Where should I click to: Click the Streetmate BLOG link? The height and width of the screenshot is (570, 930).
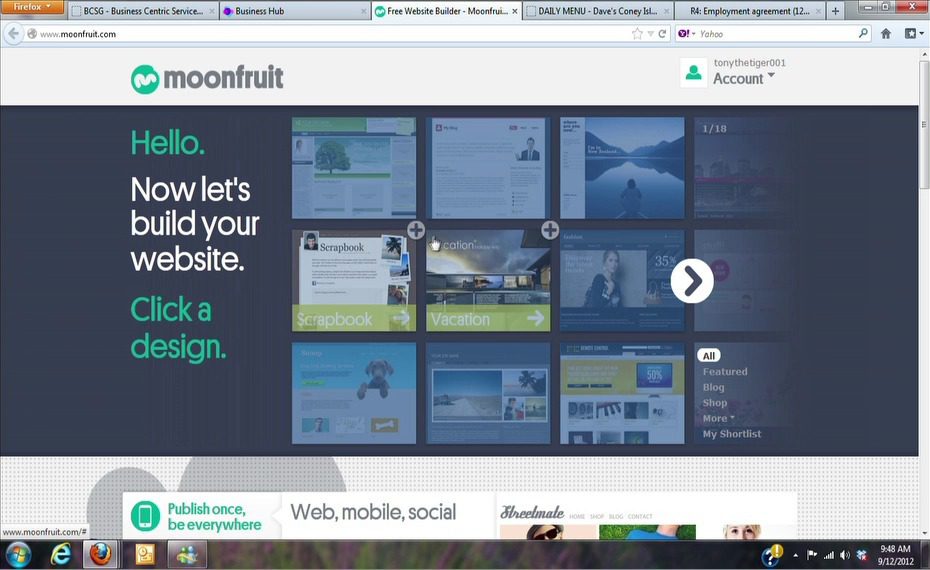point(616,517)
